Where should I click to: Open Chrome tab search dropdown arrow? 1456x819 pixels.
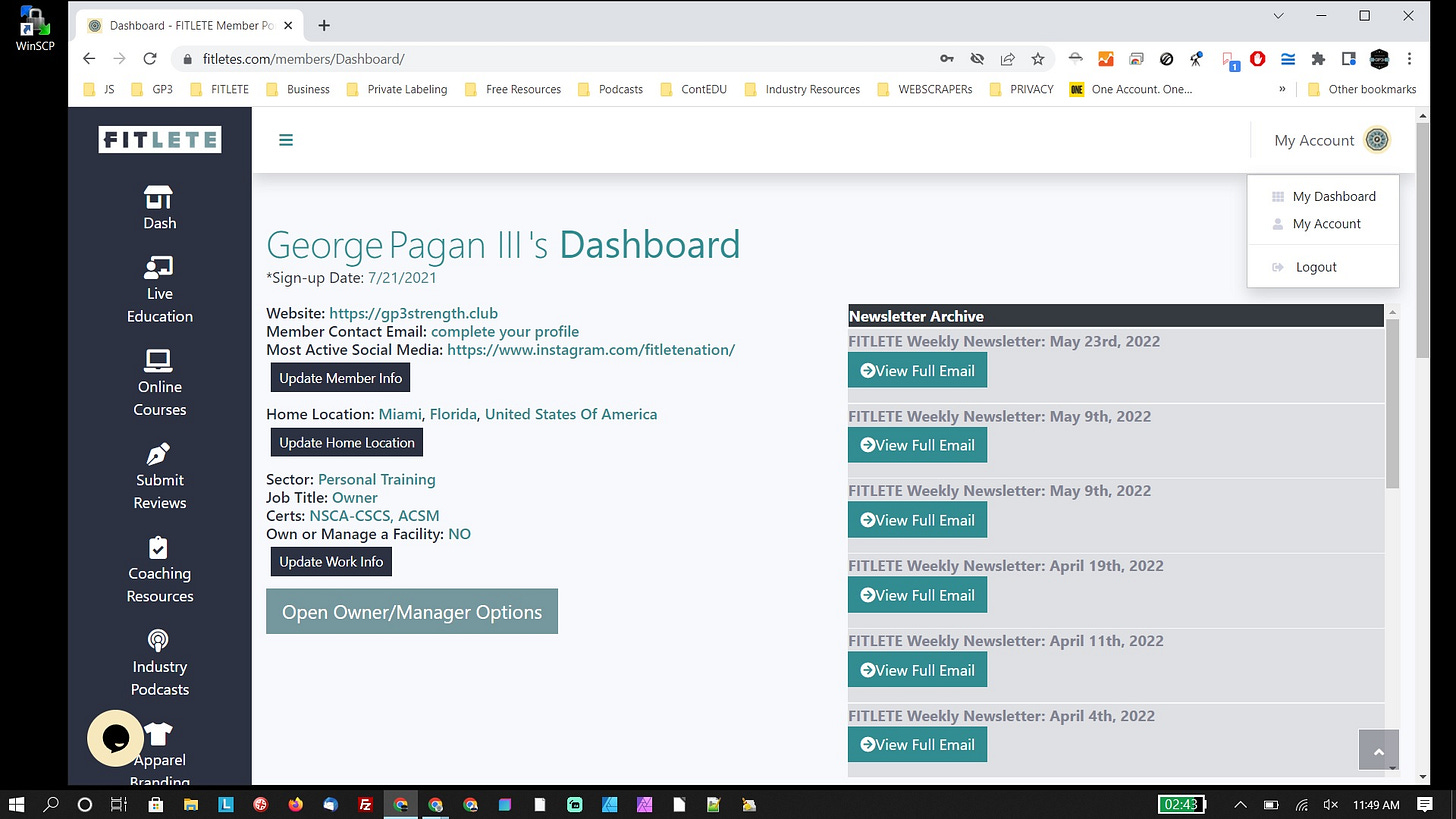tap(1278, 16)
